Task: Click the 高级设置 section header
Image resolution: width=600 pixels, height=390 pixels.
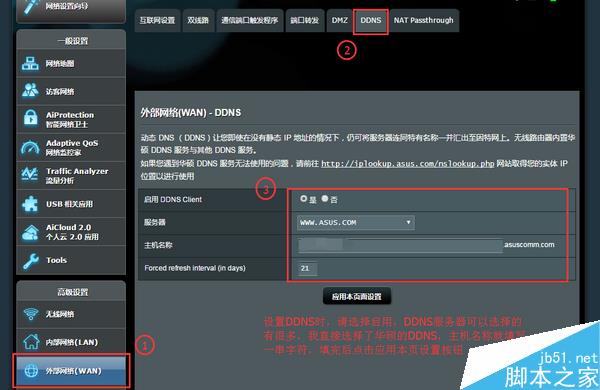Action: click(x=72, y=292)
